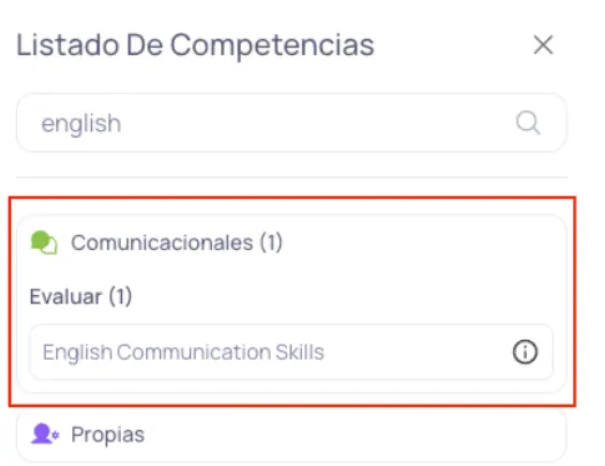Click the "english" text in the search box
The image size is (605, 466).
[x=81, y=123]
